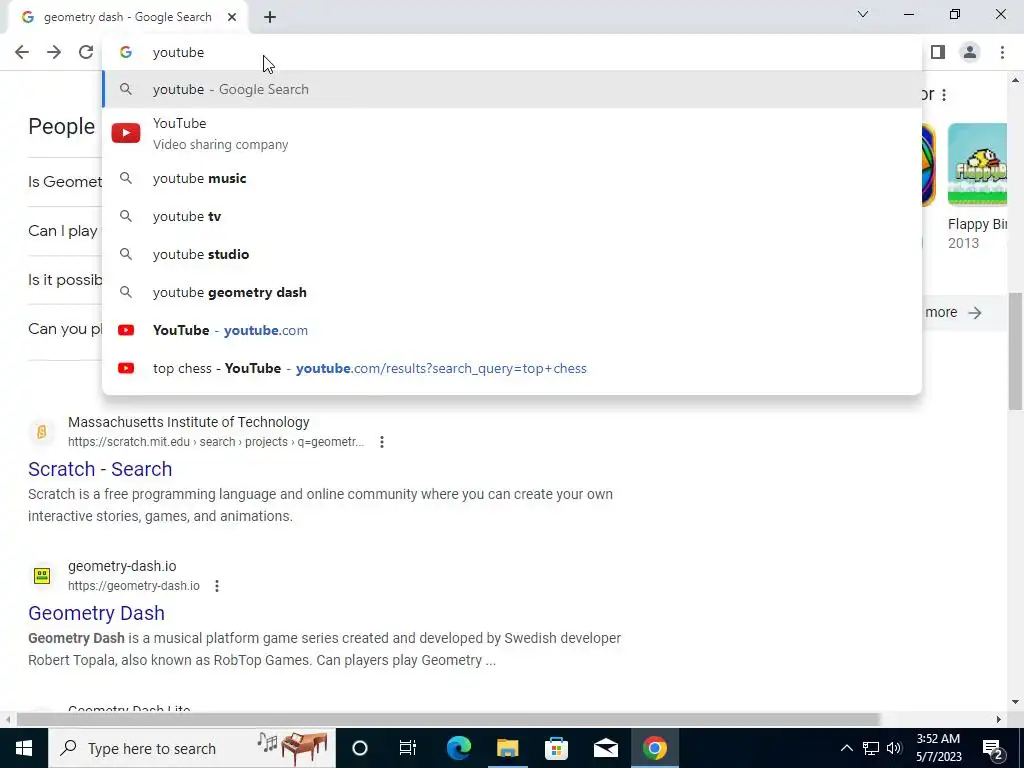Open the clock showing 3:52 AM
Image resolution: width=1024 pixels, height=768 pixels.
pyautogui.click(x=938, y=748)
